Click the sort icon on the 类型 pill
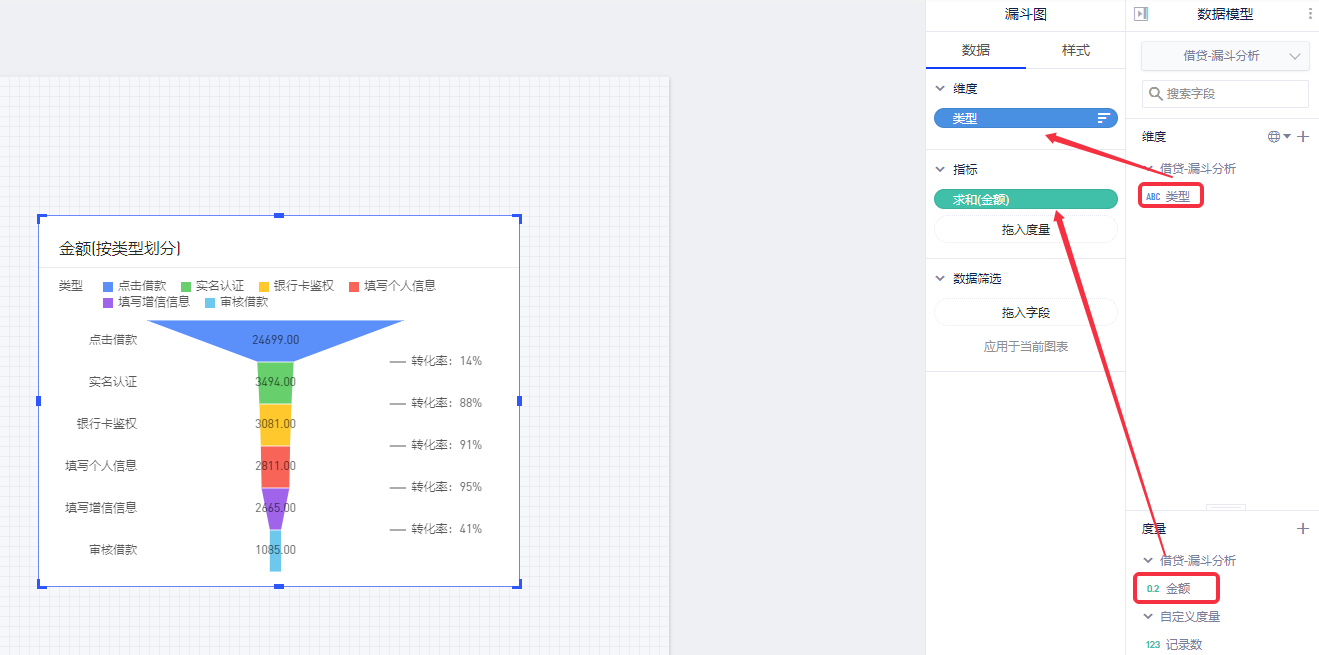This screenshot has height=655, width=1319. [x=1104, y=118]
